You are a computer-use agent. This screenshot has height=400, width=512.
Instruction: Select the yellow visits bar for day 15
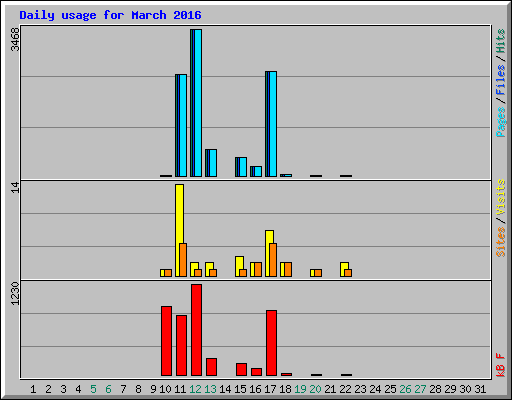pyautogui.click(x=239, y=263)
